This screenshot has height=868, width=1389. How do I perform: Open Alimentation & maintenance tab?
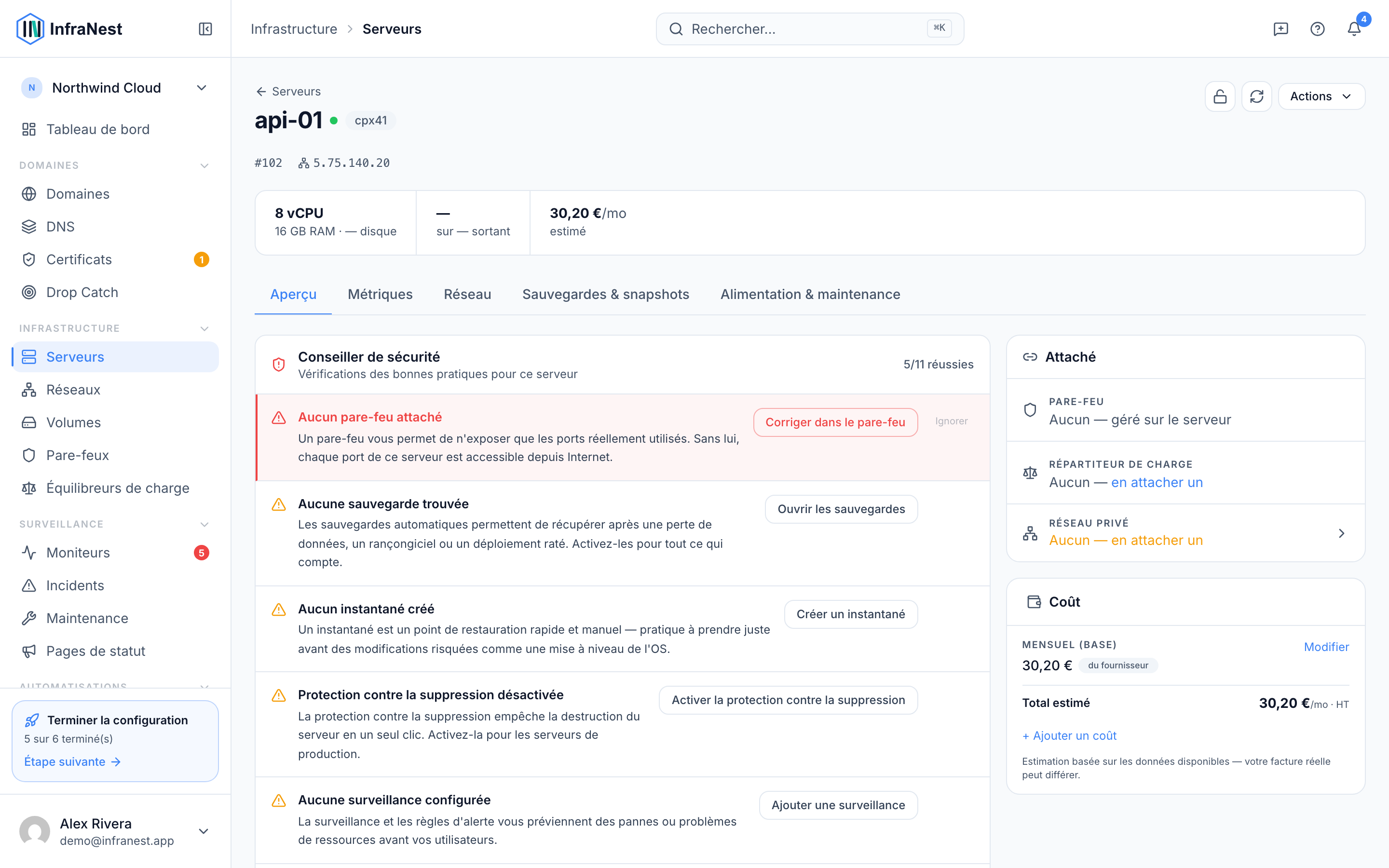coord(810,295)
